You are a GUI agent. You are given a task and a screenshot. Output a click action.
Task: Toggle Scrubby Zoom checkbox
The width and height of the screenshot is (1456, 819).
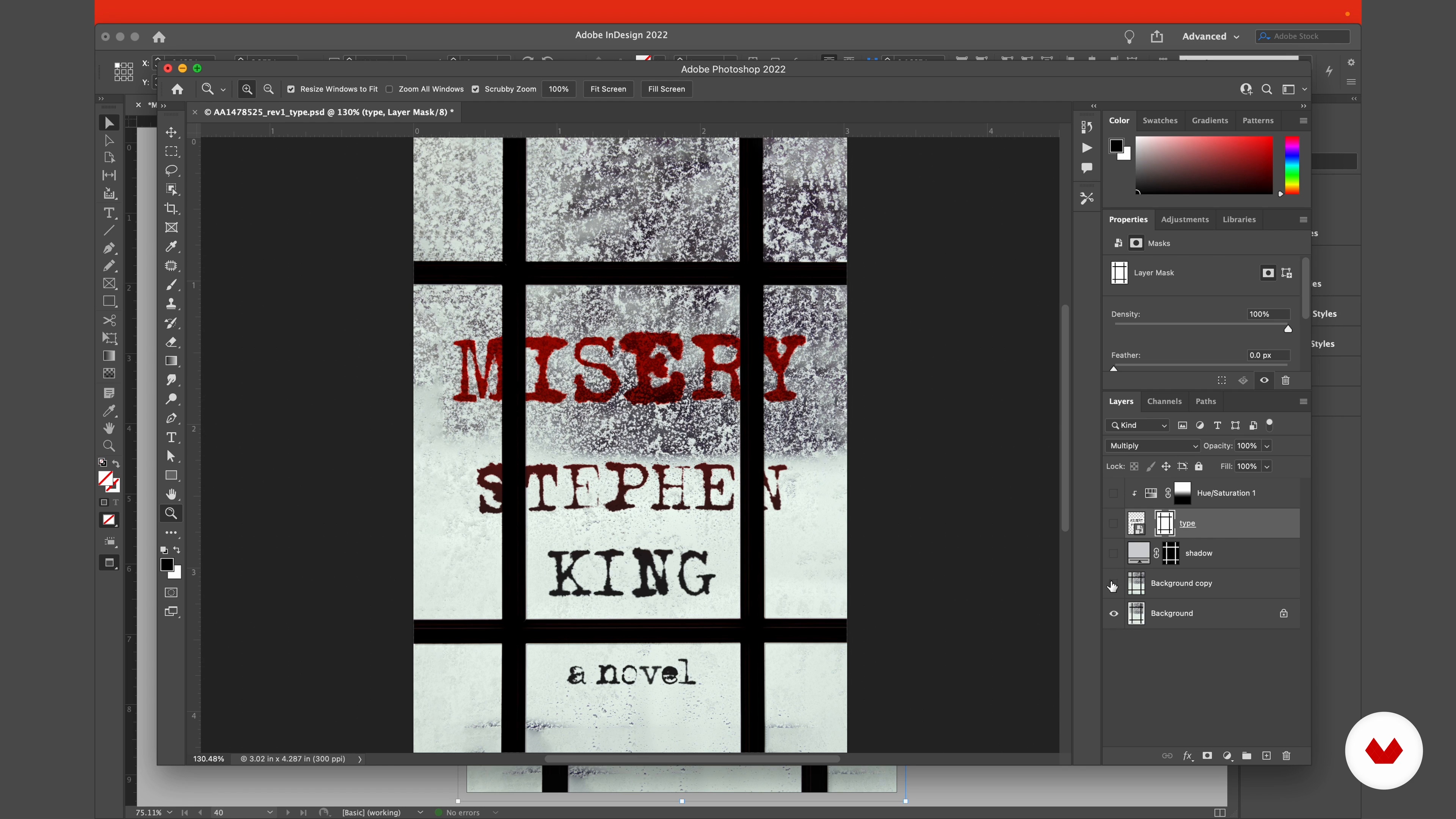475,89
